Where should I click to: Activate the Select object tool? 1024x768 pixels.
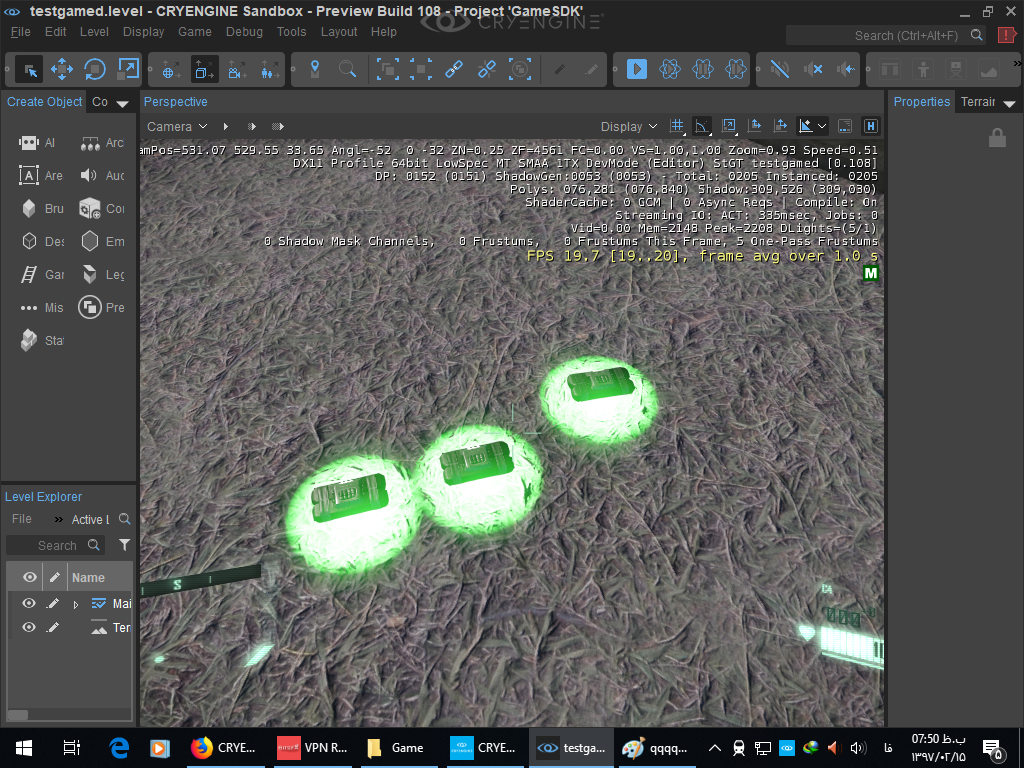29,69
